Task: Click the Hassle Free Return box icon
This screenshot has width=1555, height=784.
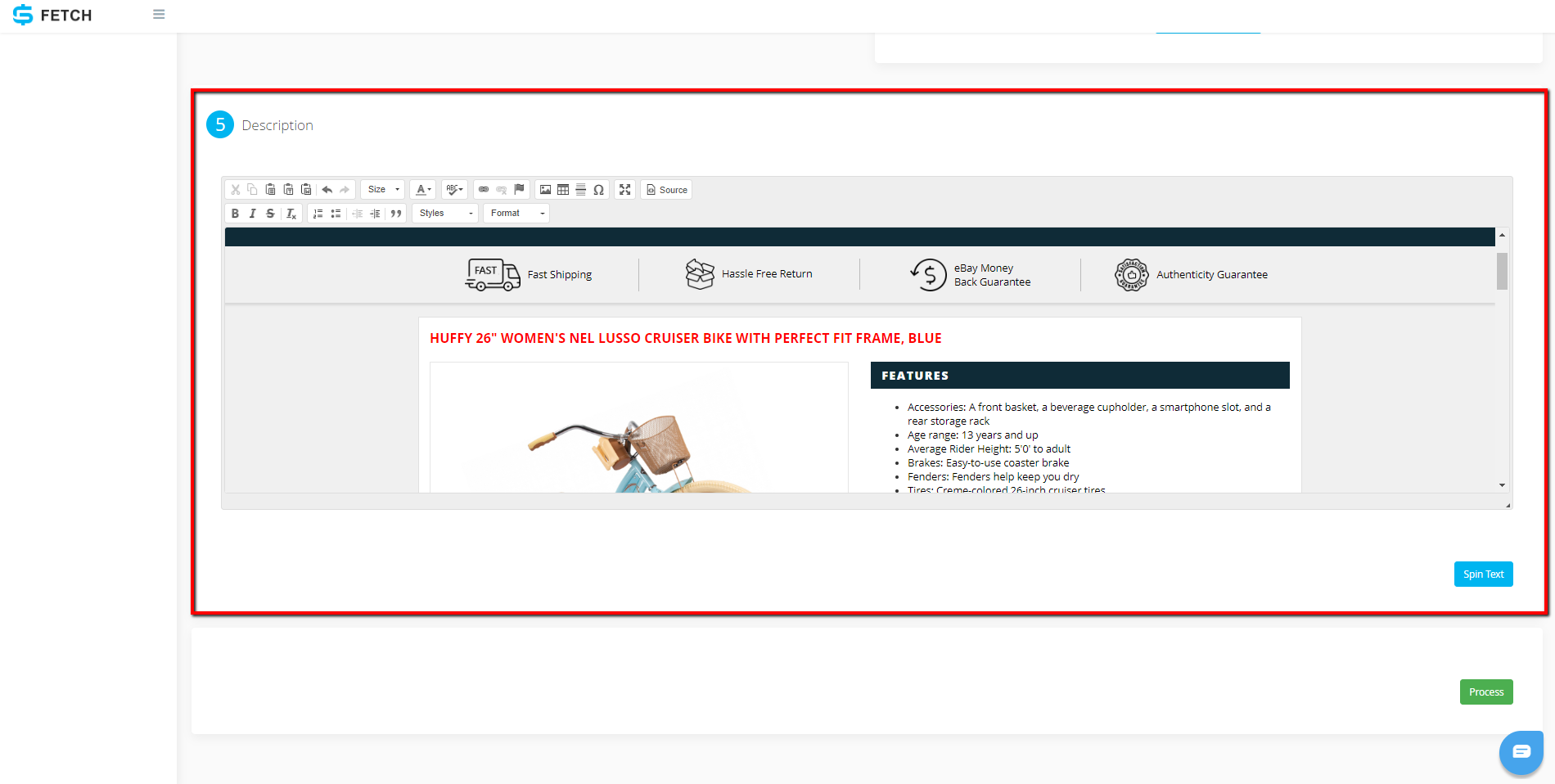Action: [700, 274]
